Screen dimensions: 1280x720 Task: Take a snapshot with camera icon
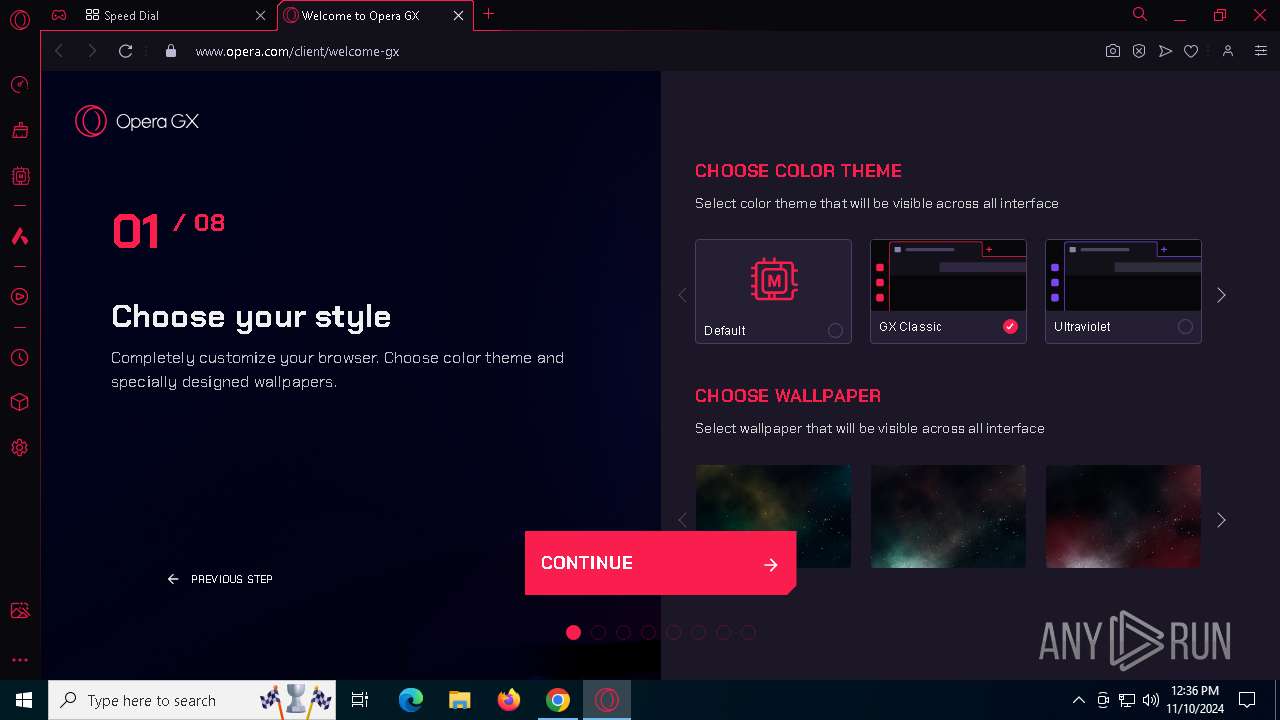pos(1112,51)
